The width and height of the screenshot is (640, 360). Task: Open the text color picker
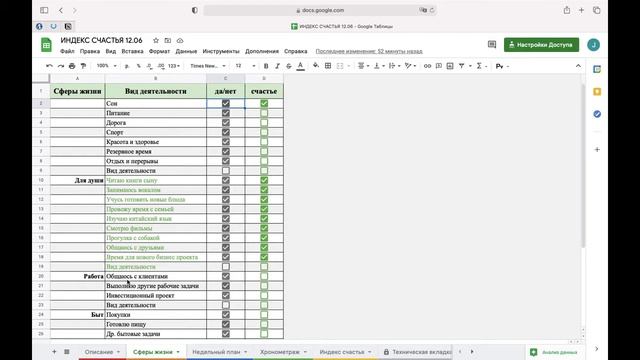coord(300,66)
